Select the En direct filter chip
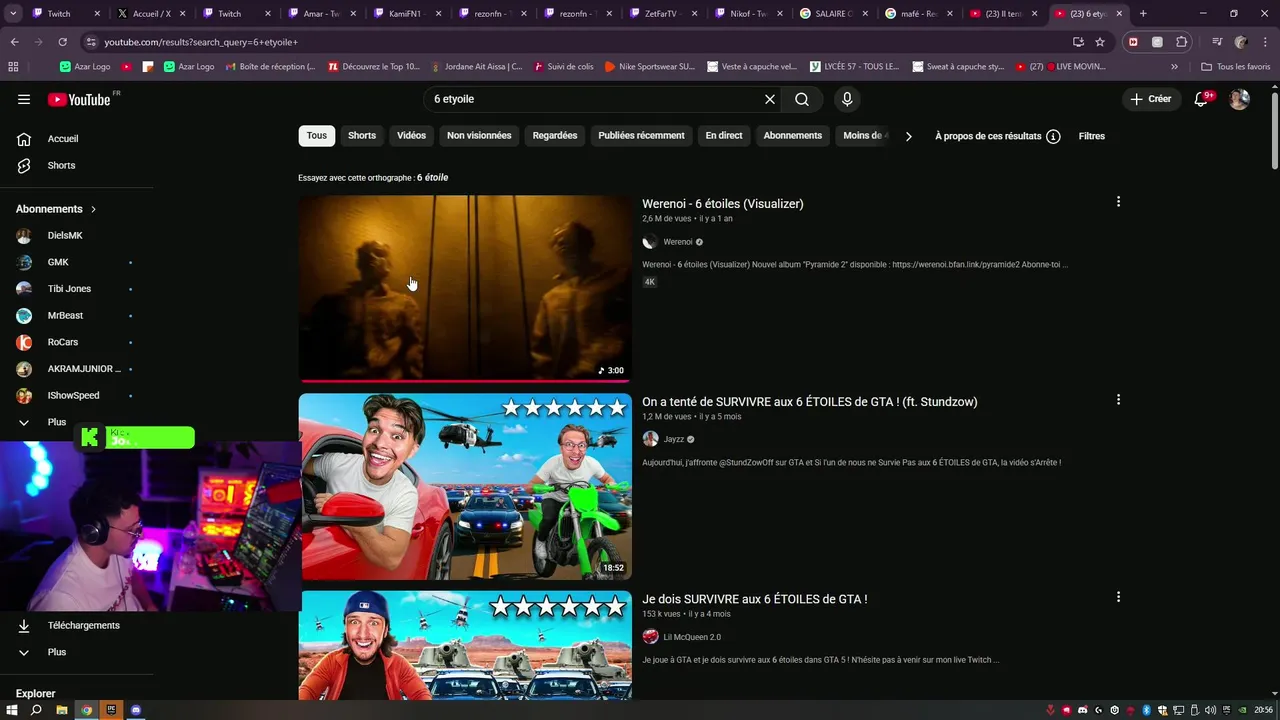1280x720 pixels. 724,136
